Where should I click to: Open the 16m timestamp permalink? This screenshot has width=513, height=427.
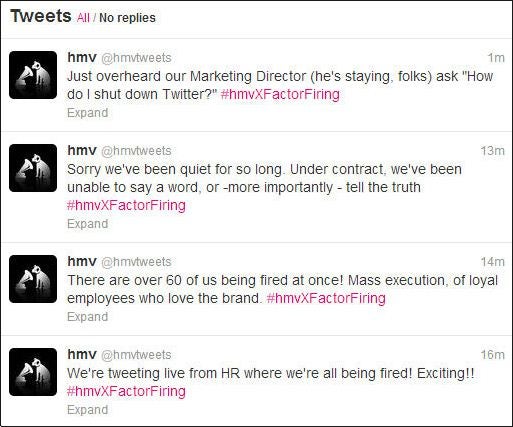(493, 355)
